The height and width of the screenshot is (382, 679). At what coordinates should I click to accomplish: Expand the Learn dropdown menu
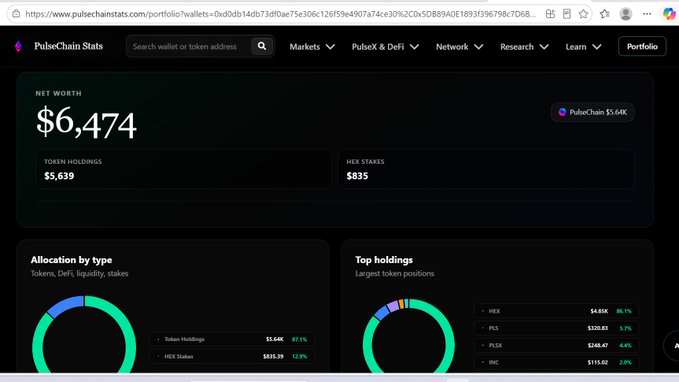point(583,46)
